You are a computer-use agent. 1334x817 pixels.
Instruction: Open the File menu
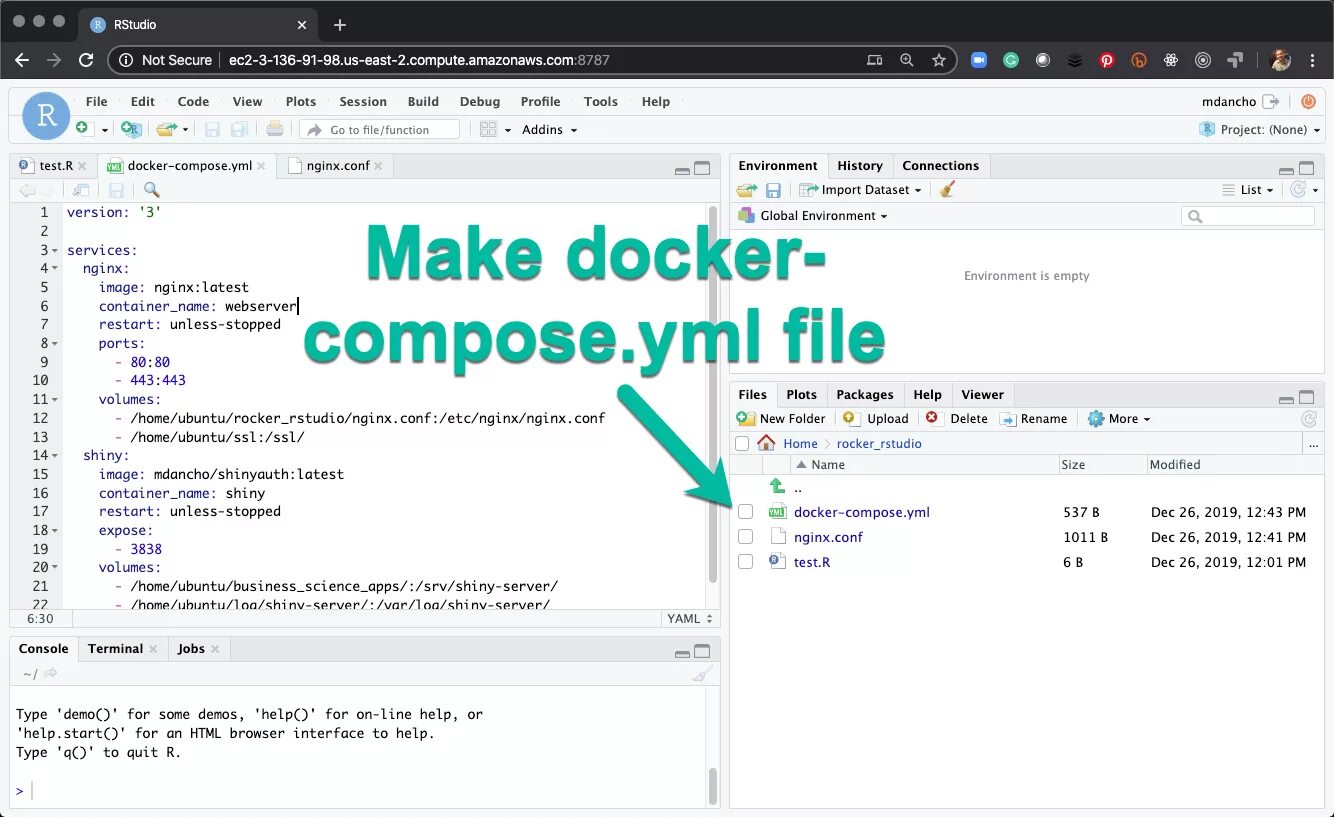click(96, 101)
